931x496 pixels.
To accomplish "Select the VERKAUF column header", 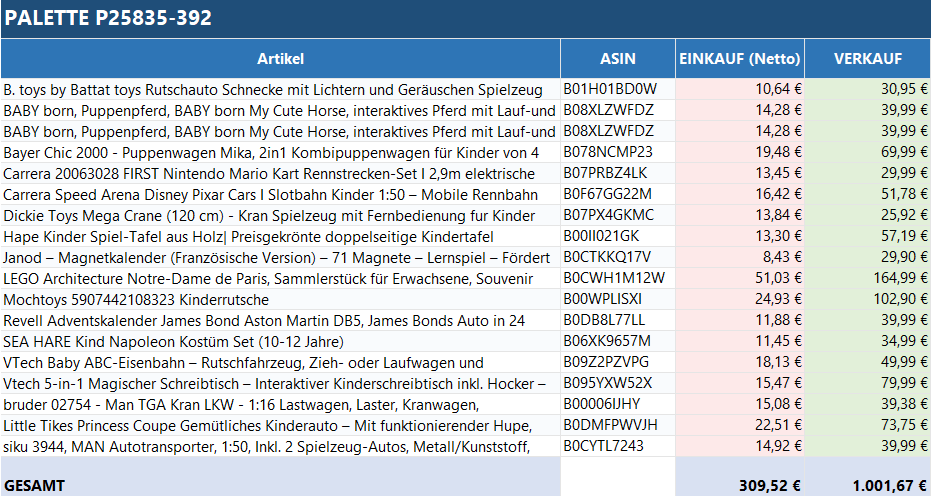I will coord(867,59).
